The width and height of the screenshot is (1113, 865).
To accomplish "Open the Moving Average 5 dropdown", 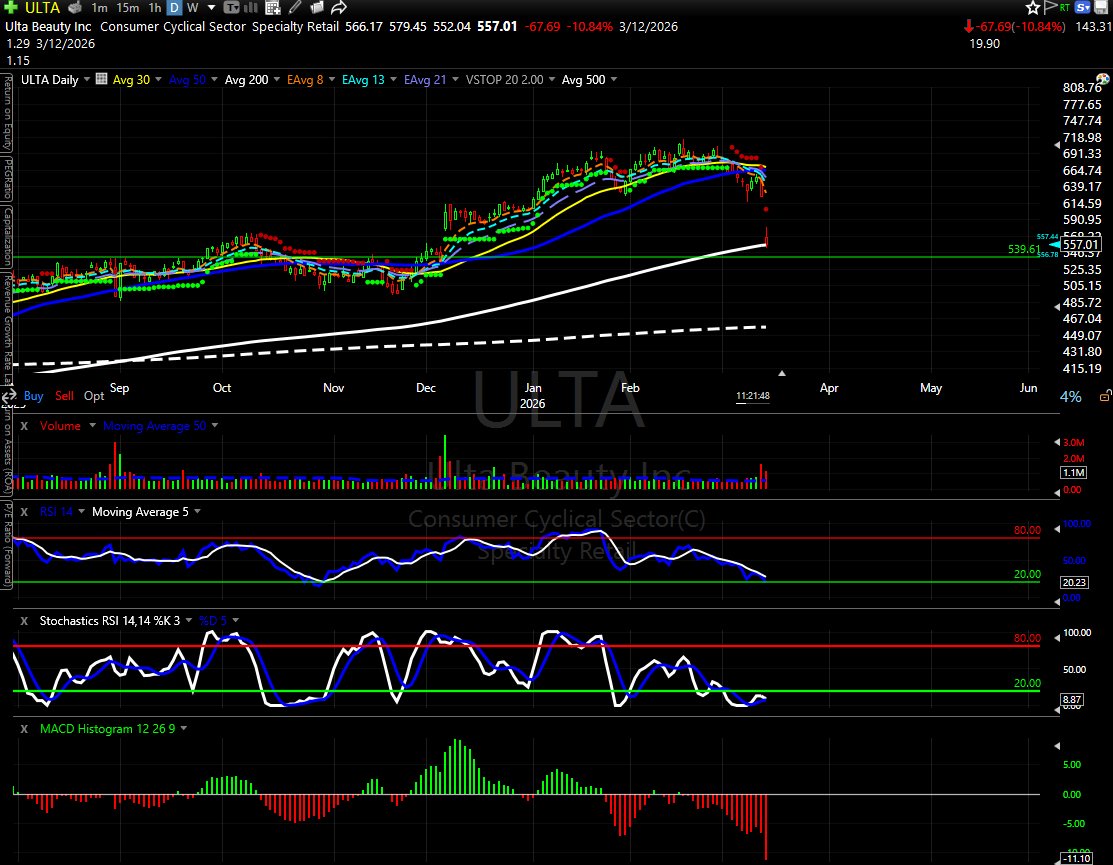I will click(197, 512).
